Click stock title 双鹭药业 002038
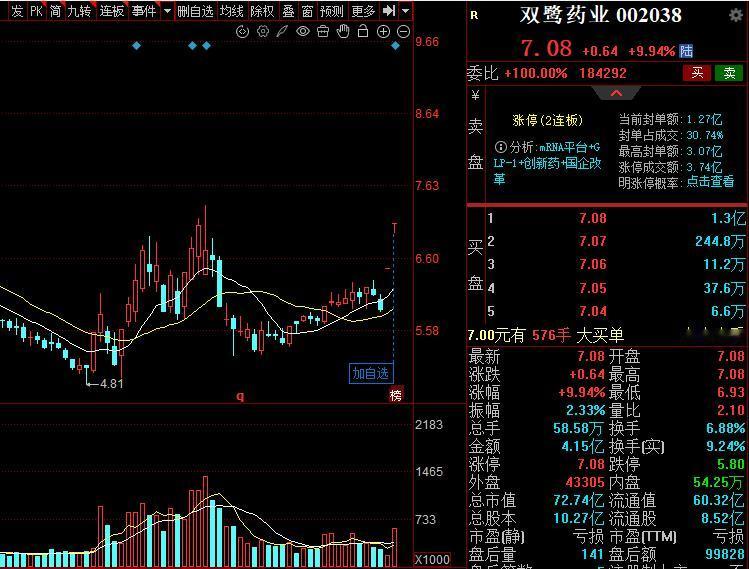This screenshot has height=569, width=749. 600,15
